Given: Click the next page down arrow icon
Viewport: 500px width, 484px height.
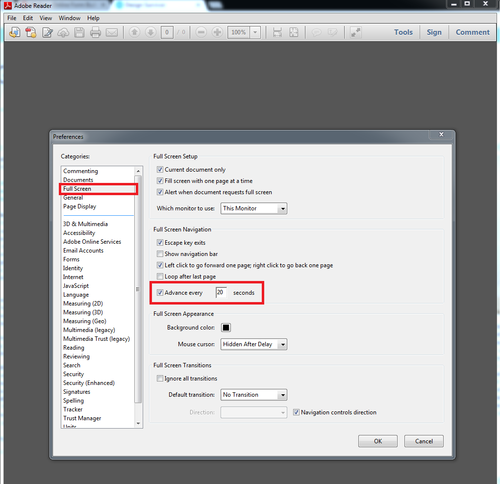Looking at the screenshot, I should click(x=151, y=32).
